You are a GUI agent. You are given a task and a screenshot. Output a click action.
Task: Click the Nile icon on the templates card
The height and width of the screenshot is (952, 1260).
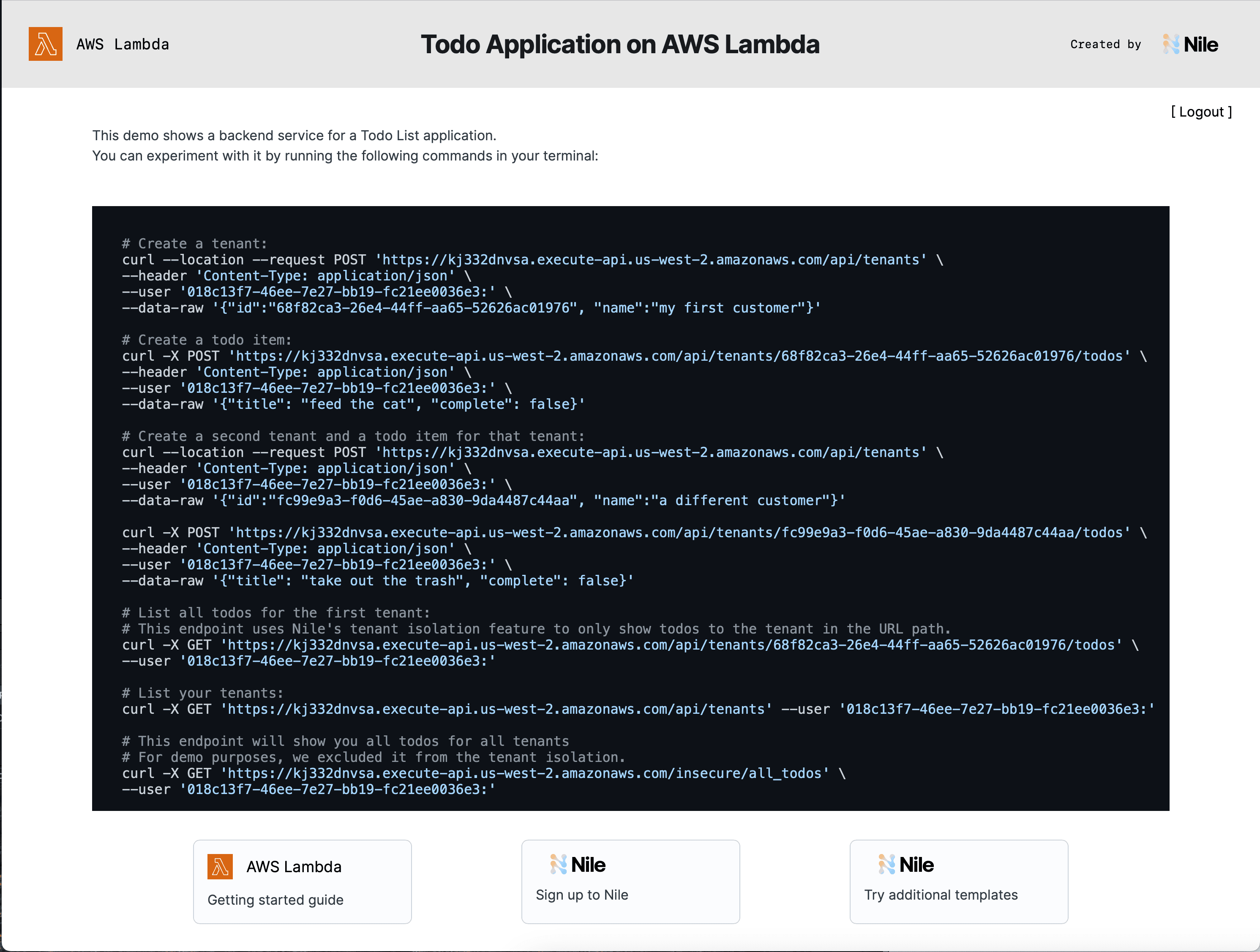pos(887,864)
